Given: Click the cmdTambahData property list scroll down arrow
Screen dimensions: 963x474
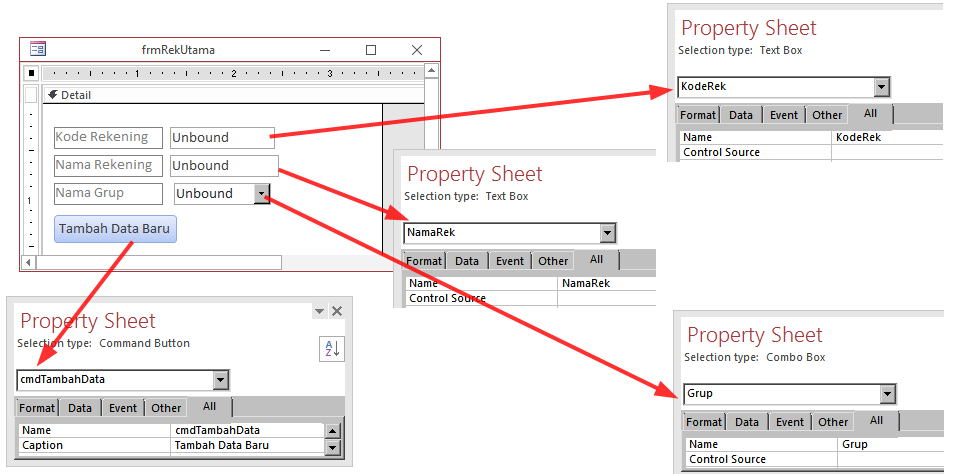Looking at the screenshot, I should (332, 447).
